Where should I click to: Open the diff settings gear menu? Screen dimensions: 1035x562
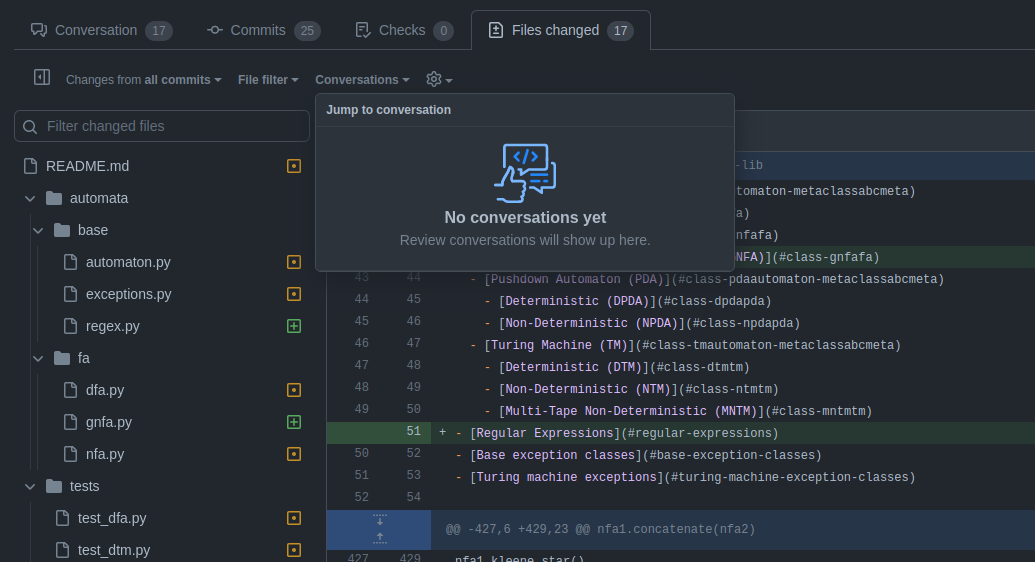(x=439, y=79)
